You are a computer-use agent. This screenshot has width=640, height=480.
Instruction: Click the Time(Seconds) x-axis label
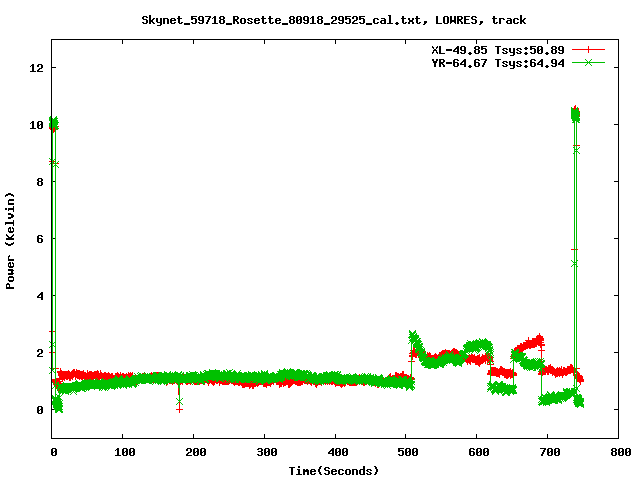(334, 471)
